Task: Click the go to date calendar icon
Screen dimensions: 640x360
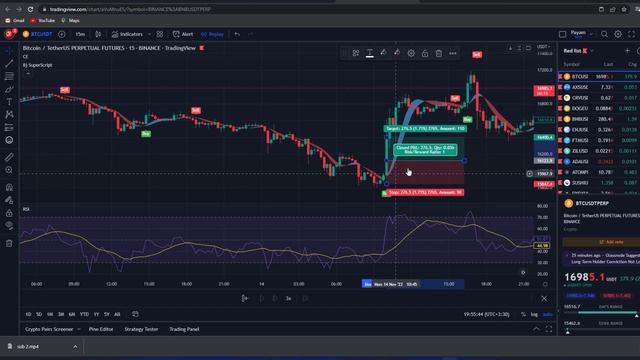Action: pyautogui.click(x=135, y=314)
